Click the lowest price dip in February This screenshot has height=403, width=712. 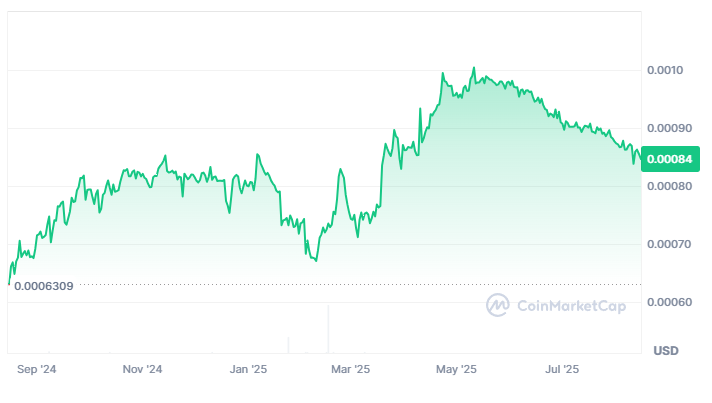point(316,260)
